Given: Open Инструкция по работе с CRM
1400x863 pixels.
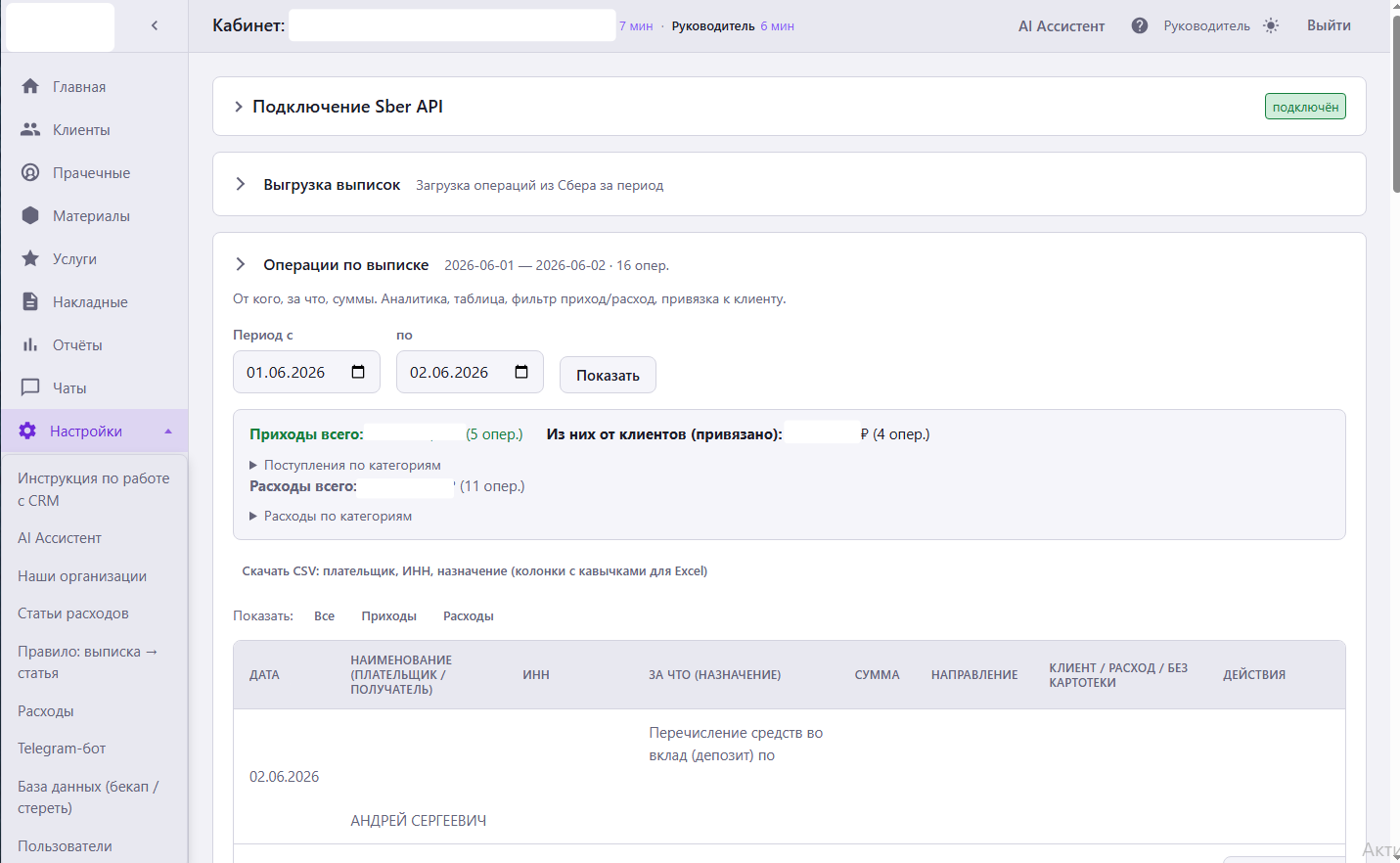Looking at the screenshot, I should [94, 489].
